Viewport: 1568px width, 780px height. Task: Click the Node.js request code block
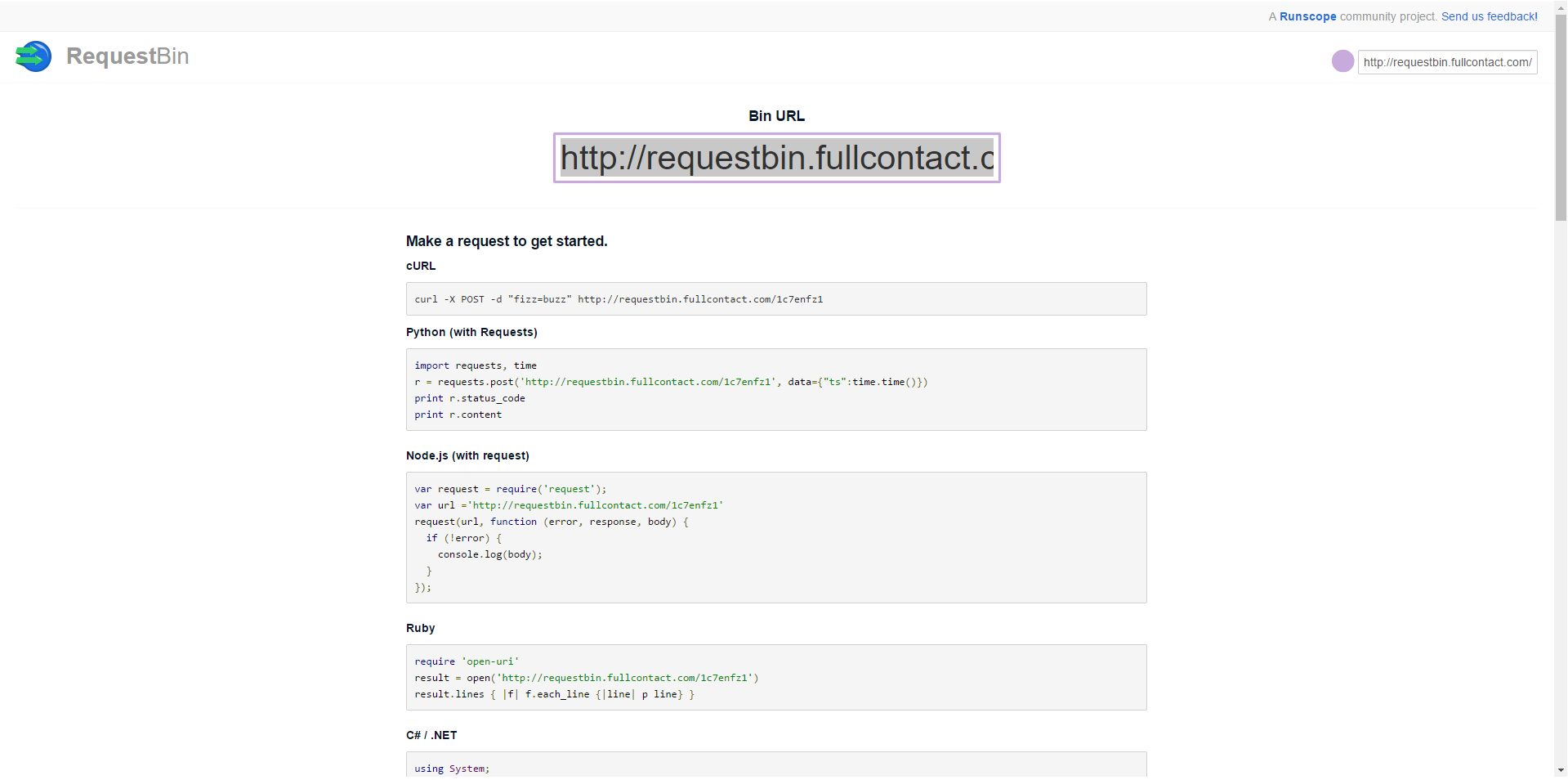click(776, 538)
